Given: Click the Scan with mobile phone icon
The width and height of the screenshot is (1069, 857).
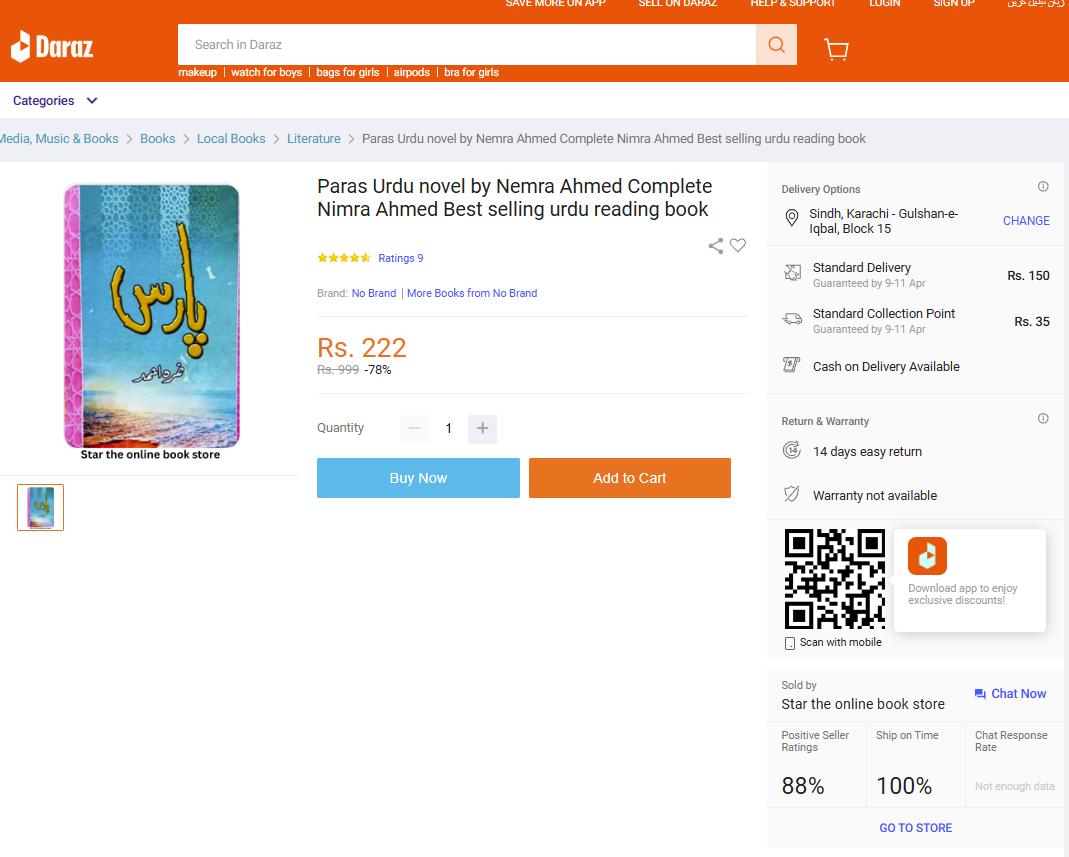Looking at the screenshot, I should 789,643.
